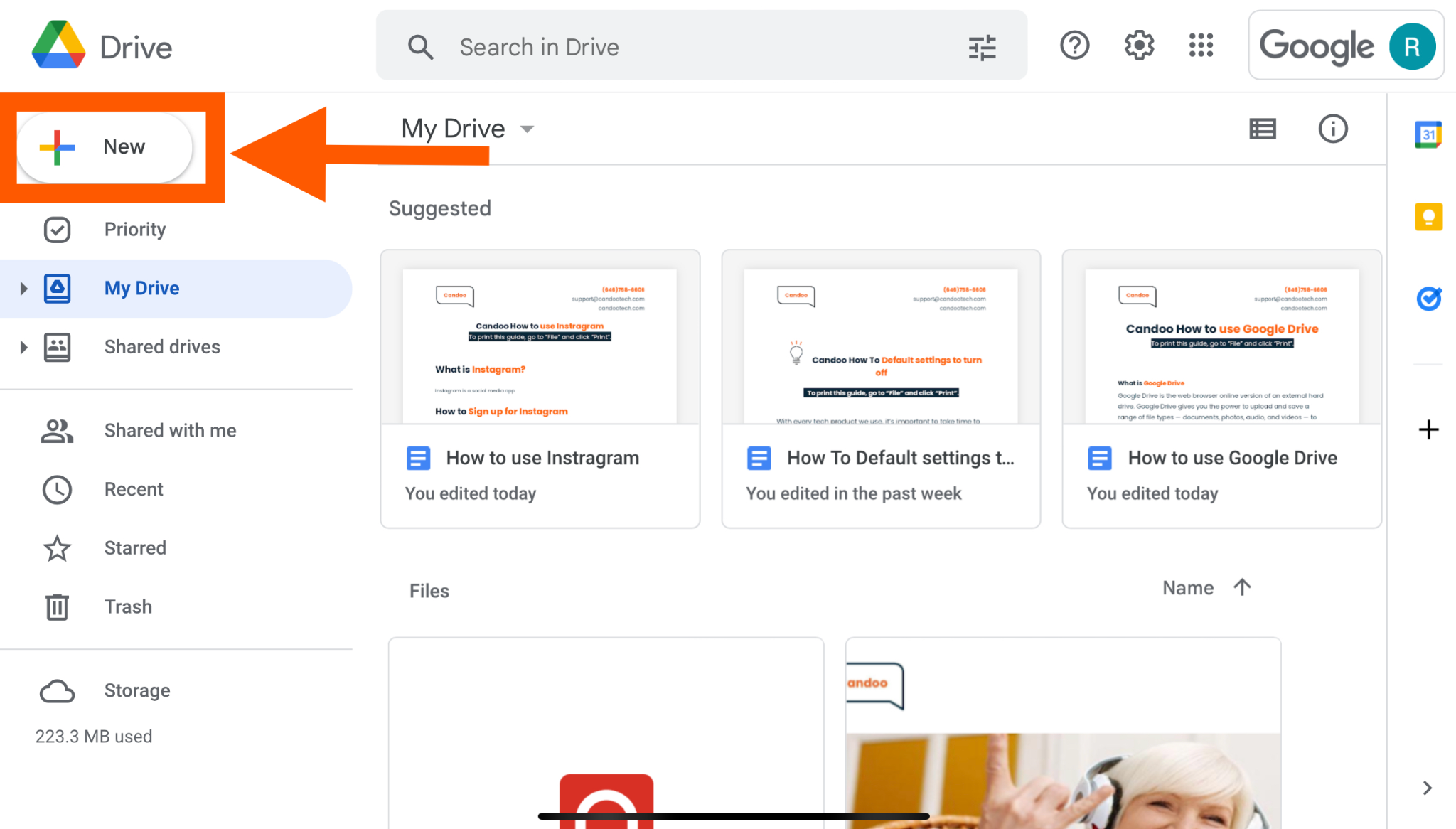Open Shared with me
Screen dimensions: 1456x829
(x=176, y=431)
